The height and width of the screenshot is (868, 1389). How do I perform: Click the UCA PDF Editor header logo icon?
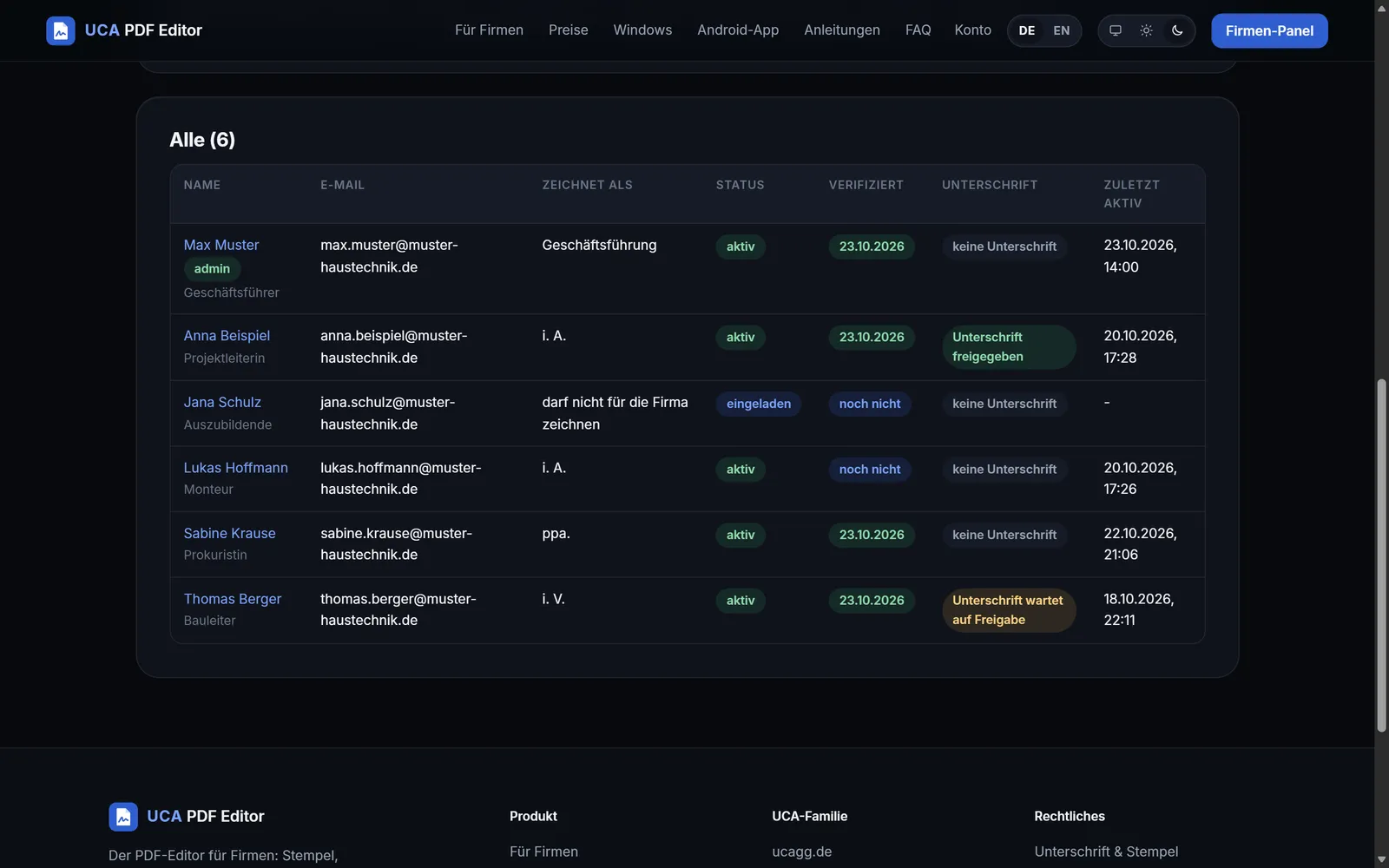pos(61,30)
